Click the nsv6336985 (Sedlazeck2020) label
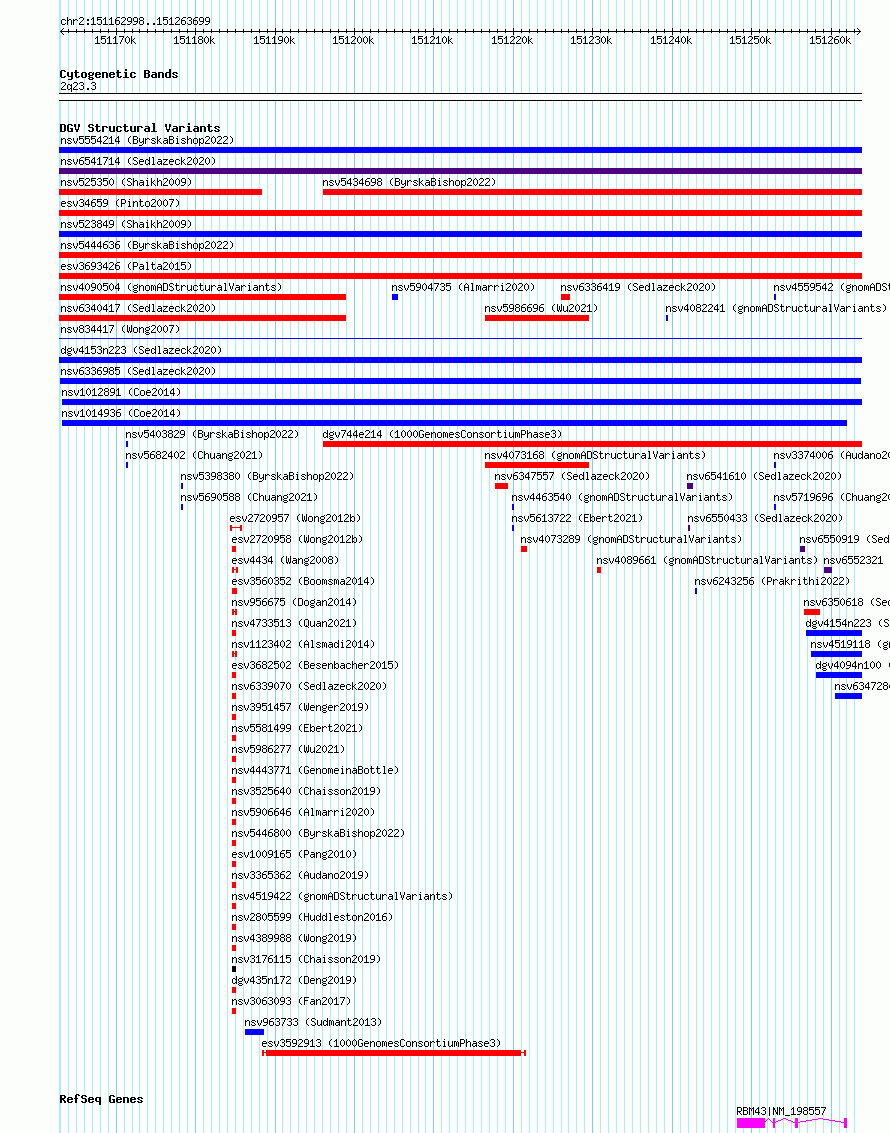 click(138, 371)
